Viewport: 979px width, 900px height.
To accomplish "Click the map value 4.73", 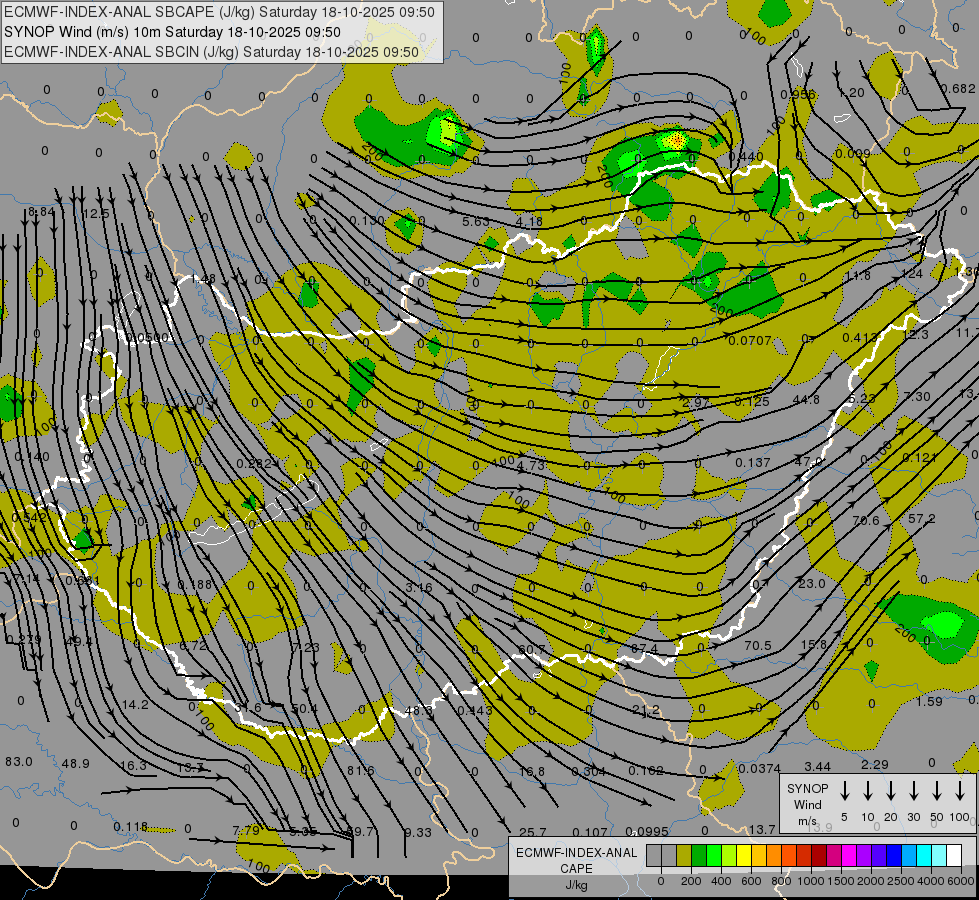I will (531, 465).
